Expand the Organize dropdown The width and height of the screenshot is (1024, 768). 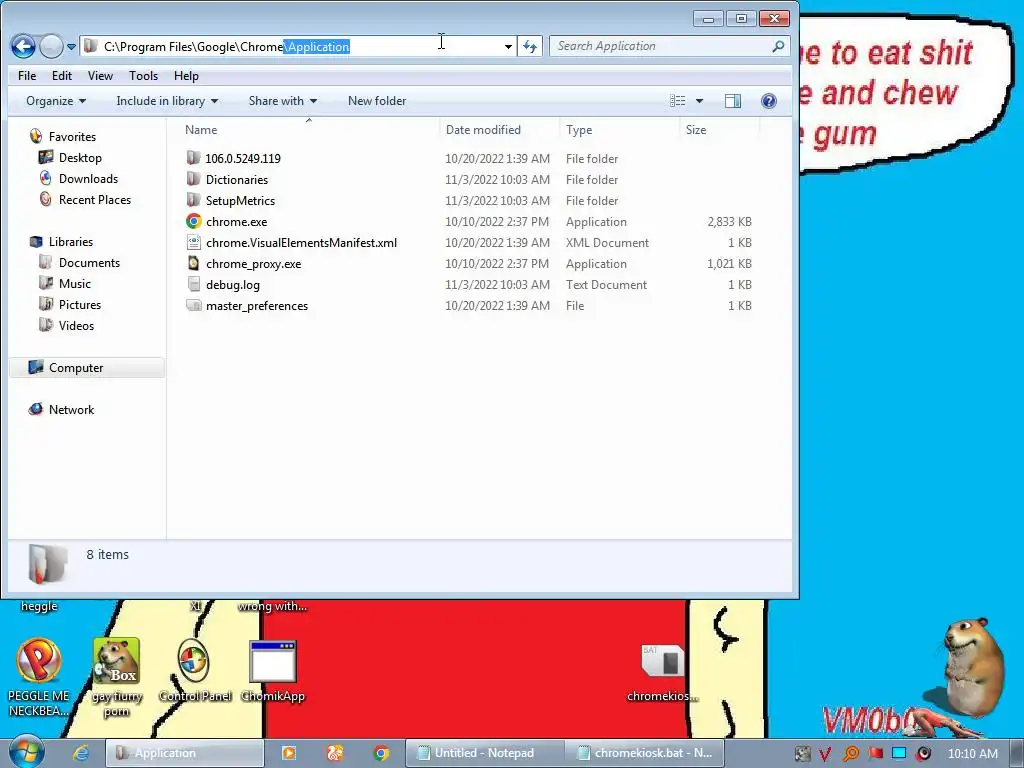[x=56, y=101]
